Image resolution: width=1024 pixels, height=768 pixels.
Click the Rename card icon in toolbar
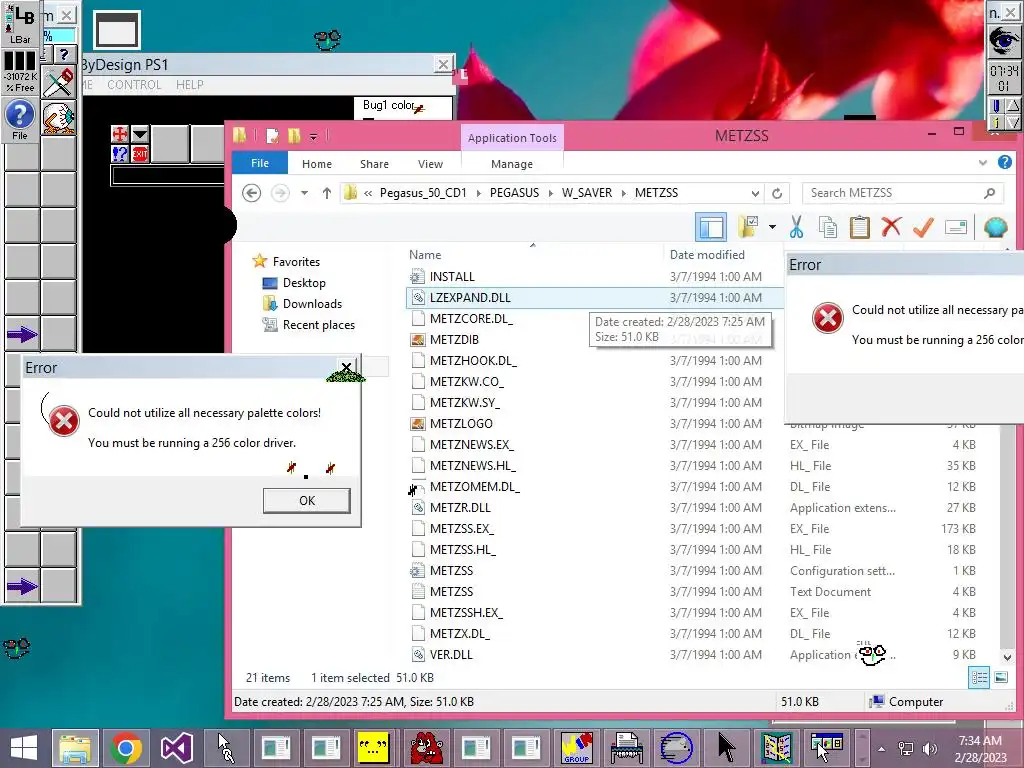click(x=955, y=227)
